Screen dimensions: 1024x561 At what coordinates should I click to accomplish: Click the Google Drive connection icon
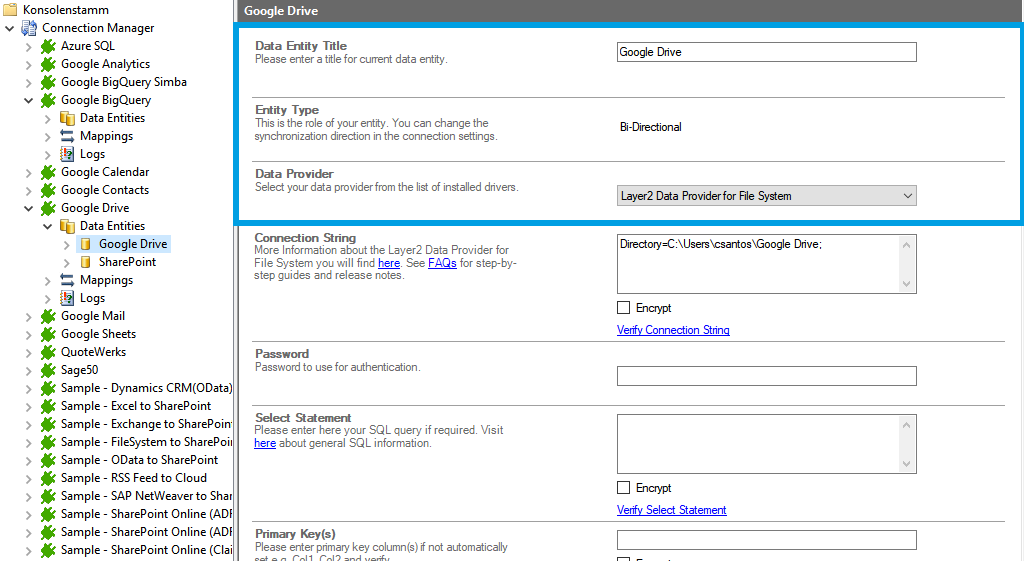48,208
